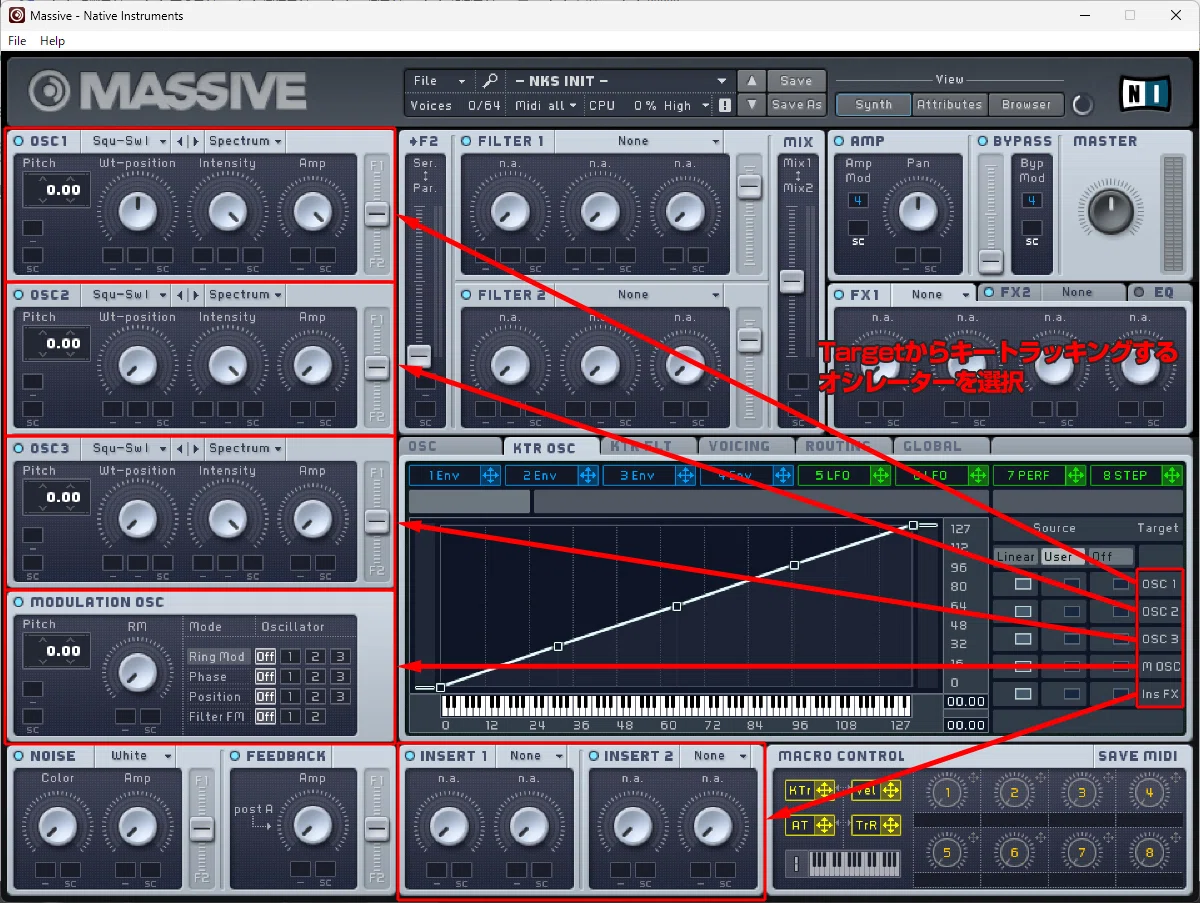Click the KTr macro drag handle

pos(824,791)
